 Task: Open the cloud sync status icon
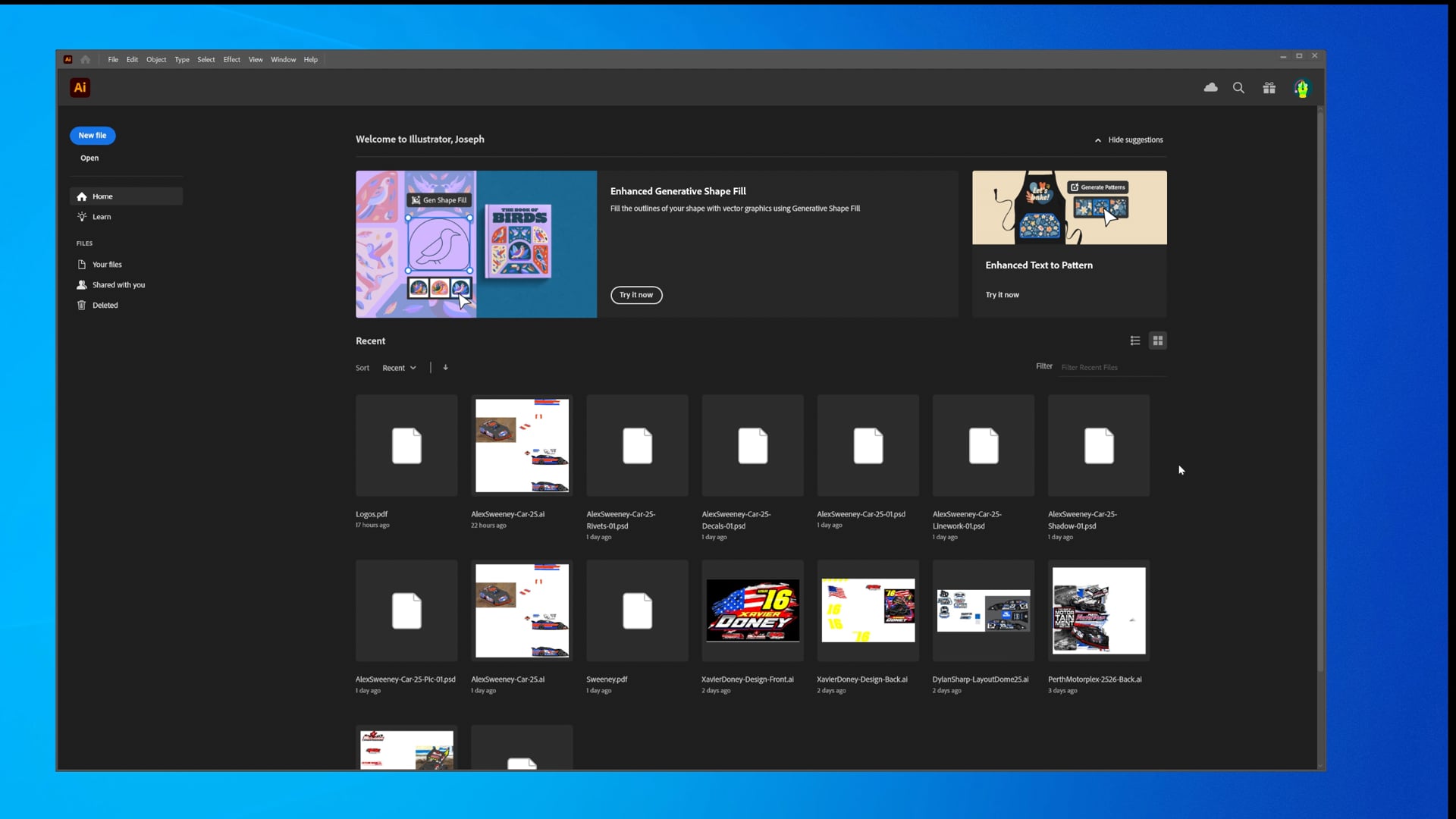pyautogui.click(x=1210, y=88)
